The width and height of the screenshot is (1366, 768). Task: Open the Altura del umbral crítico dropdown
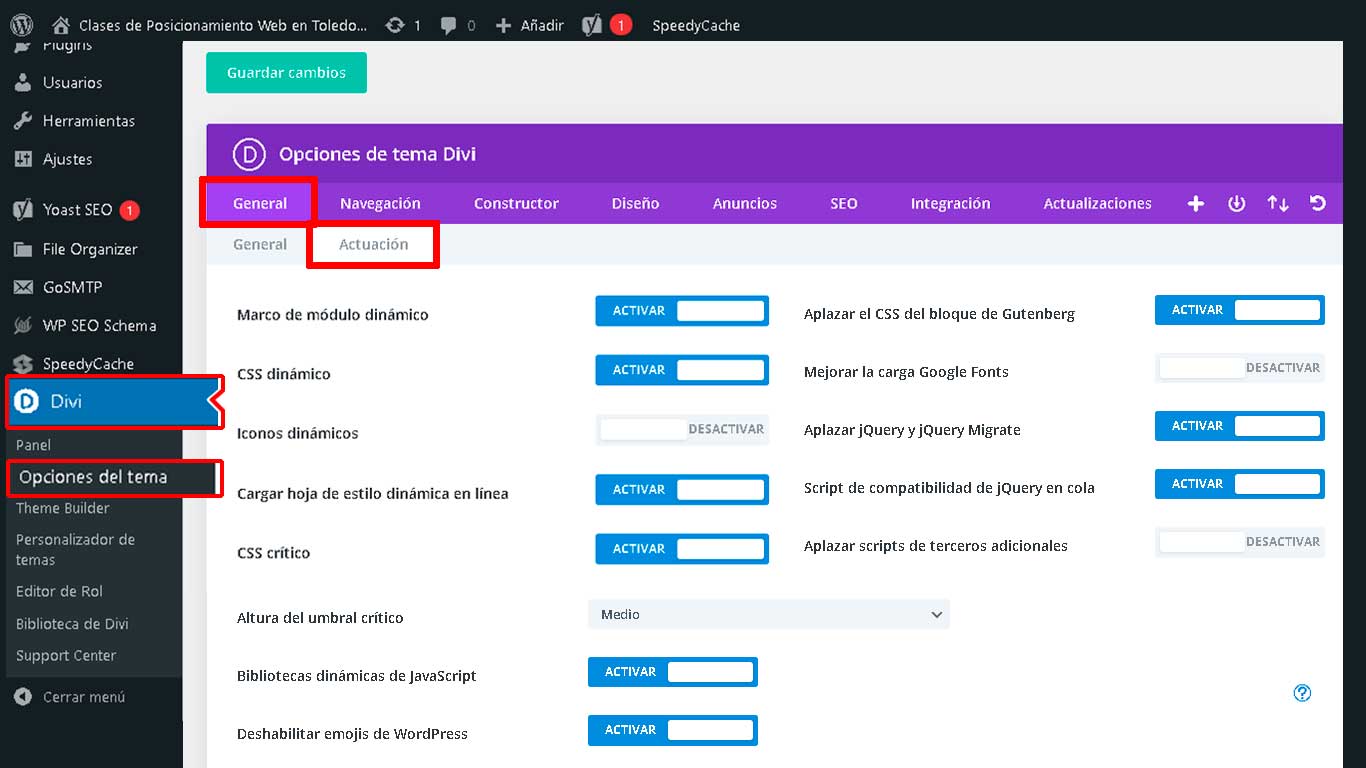[x=768, y=614]
